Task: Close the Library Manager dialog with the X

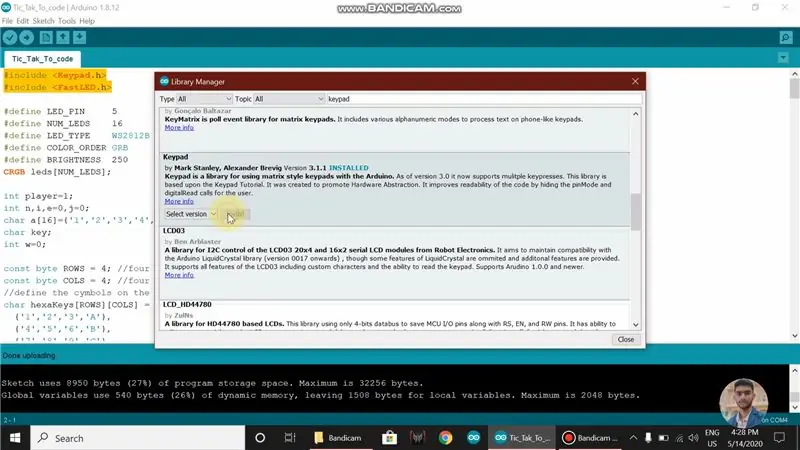Action: coord(635,82)
